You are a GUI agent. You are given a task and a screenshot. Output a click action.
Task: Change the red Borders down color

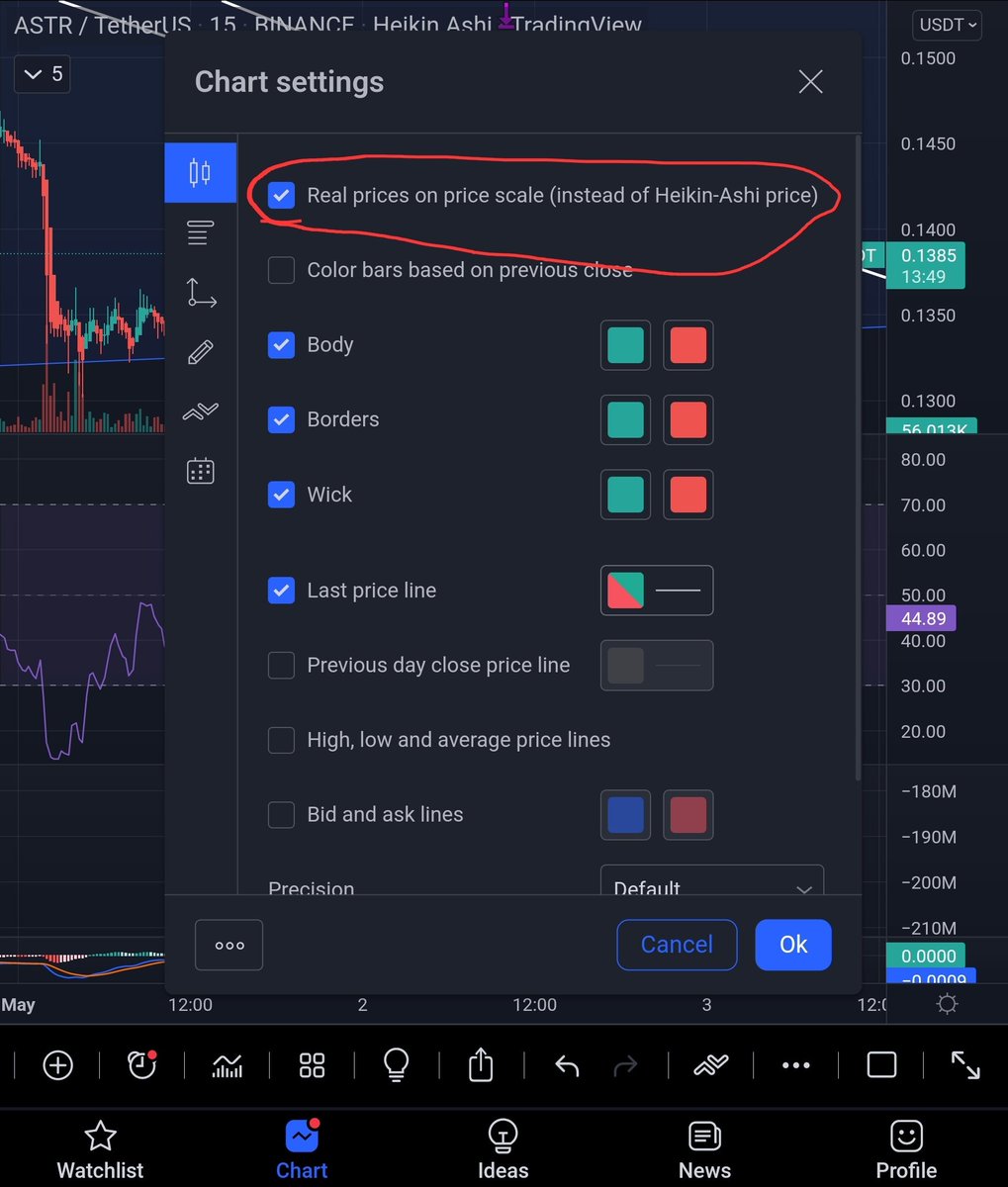click(x=688, y=419)
